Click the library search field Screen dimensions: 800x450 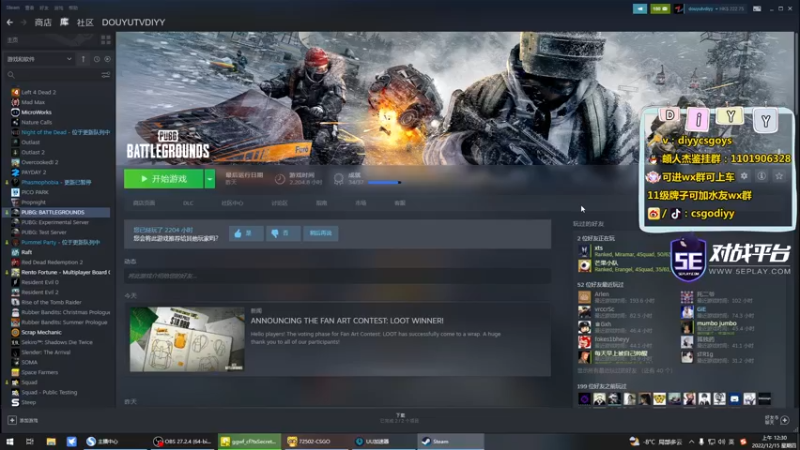click(58, 75)
